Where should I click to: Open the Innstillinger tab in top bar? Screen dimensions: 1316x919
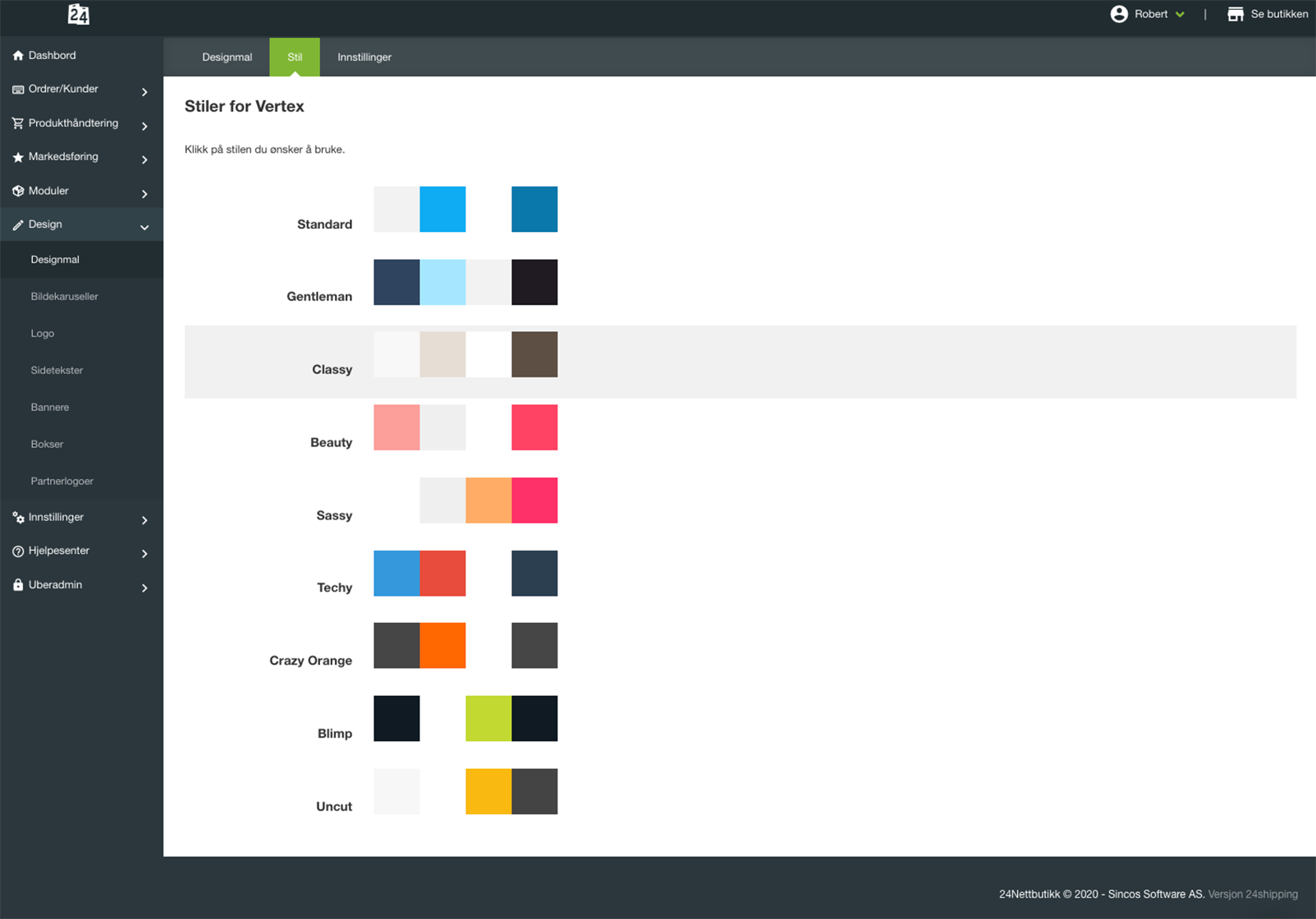(x=365, y=57)
